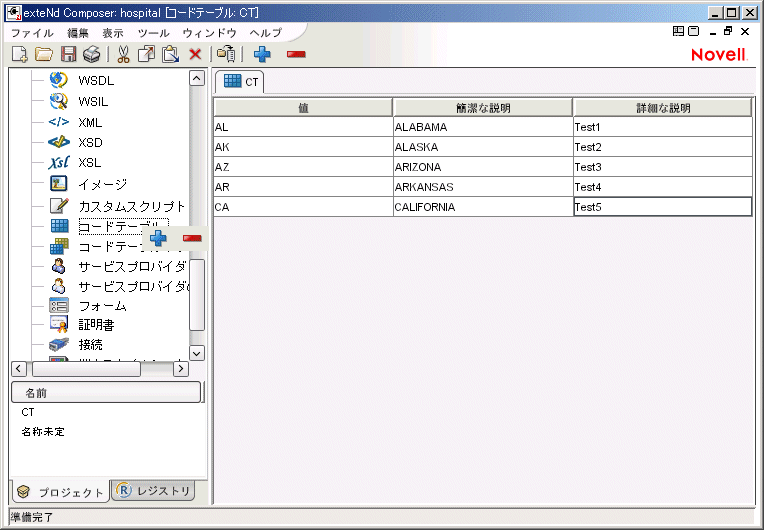Click the フォーム form icon
764x530 pixels.
tap(59, 305)
